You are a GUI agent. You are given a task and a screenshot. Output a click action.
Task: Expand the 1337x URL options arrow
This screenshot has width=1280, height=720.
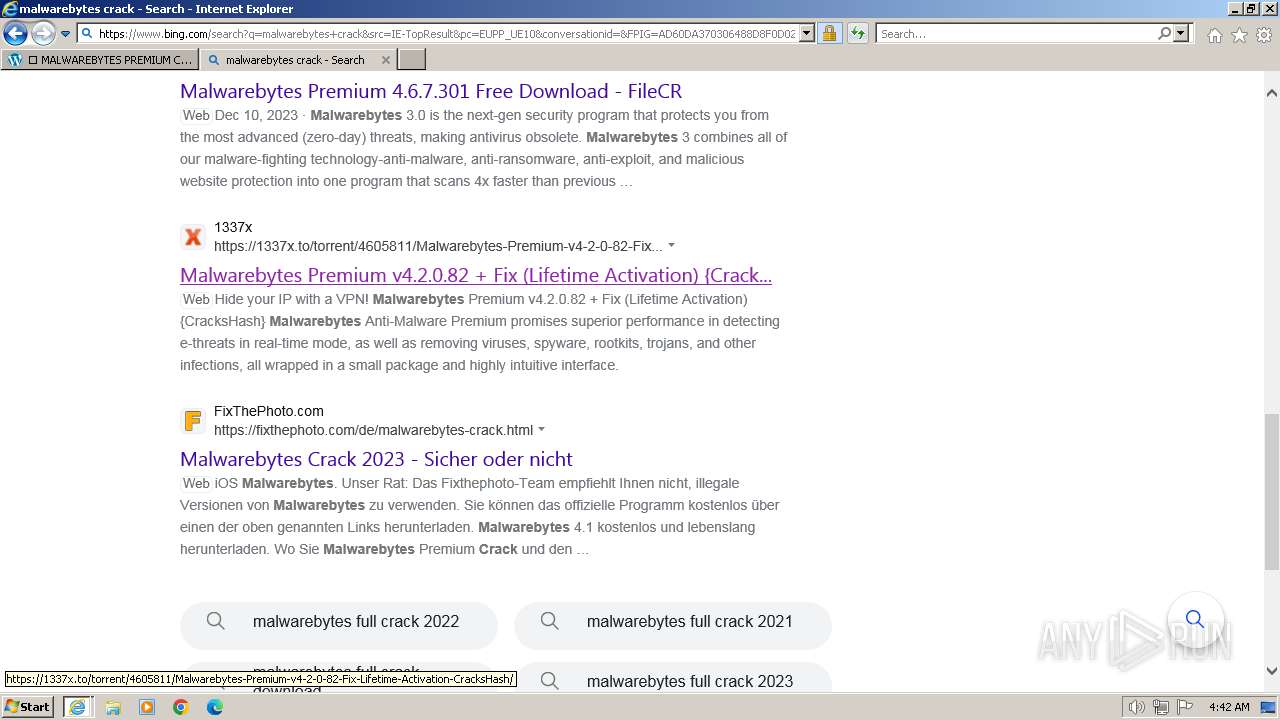671,246
